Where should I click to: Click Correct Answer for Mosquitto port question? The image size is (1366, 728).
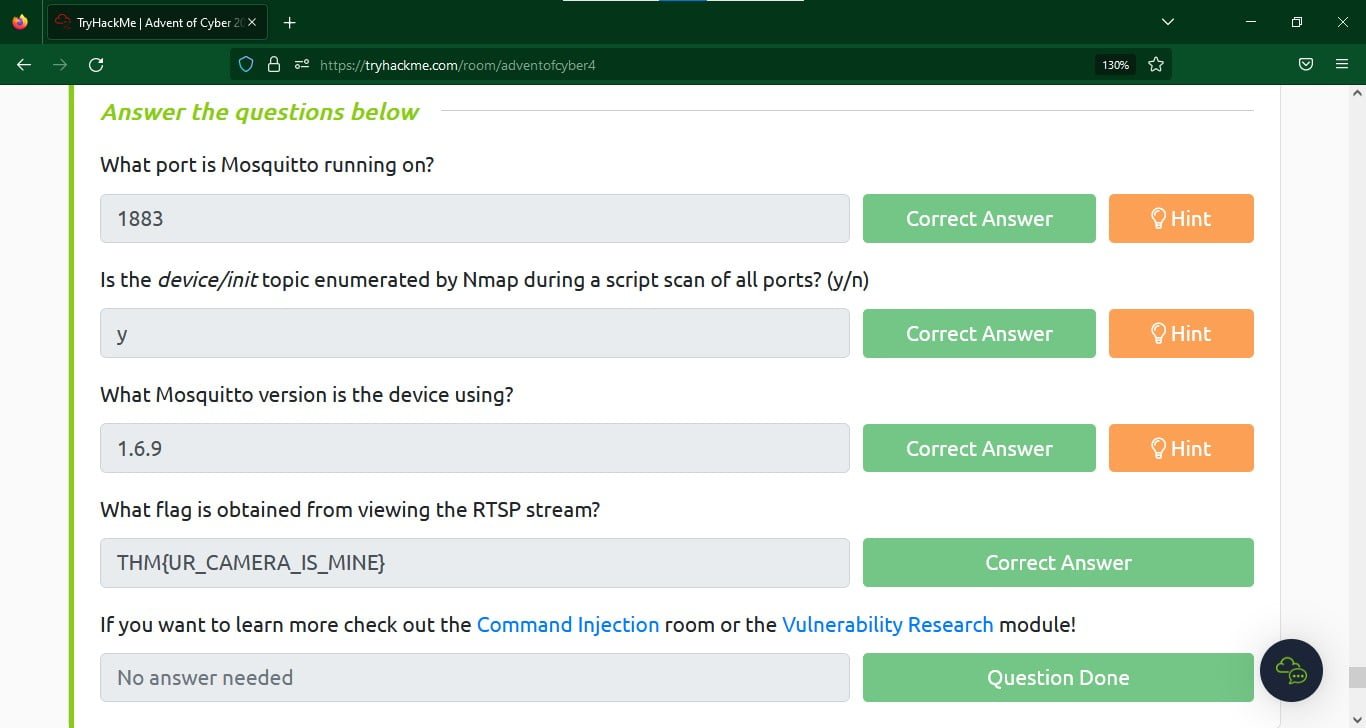979,218
